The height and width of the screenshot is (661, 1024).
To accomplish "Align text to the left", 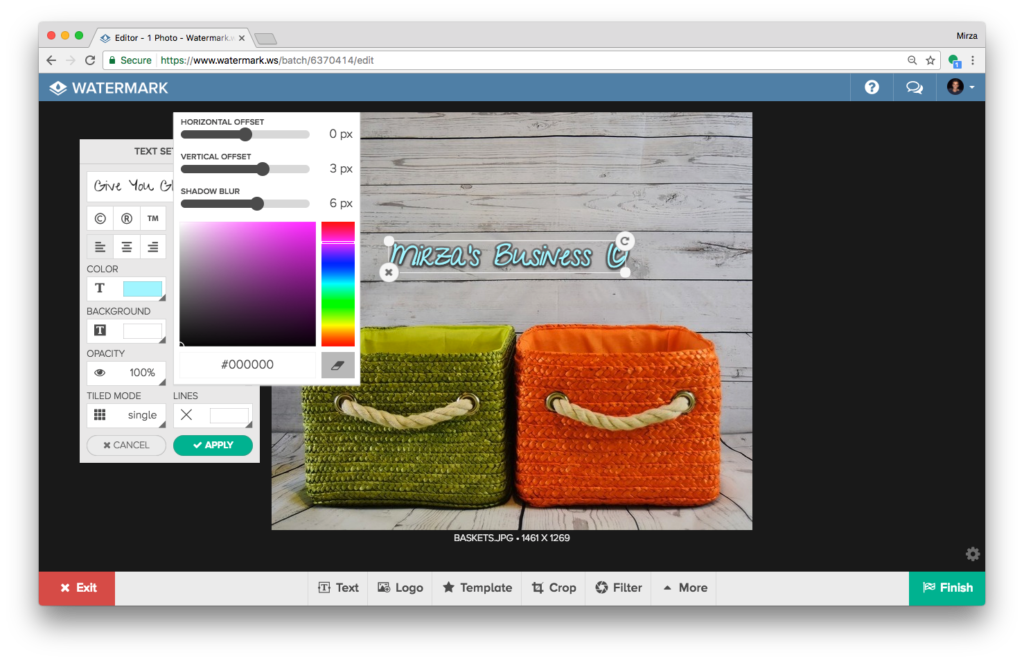I will click(100, 247).
